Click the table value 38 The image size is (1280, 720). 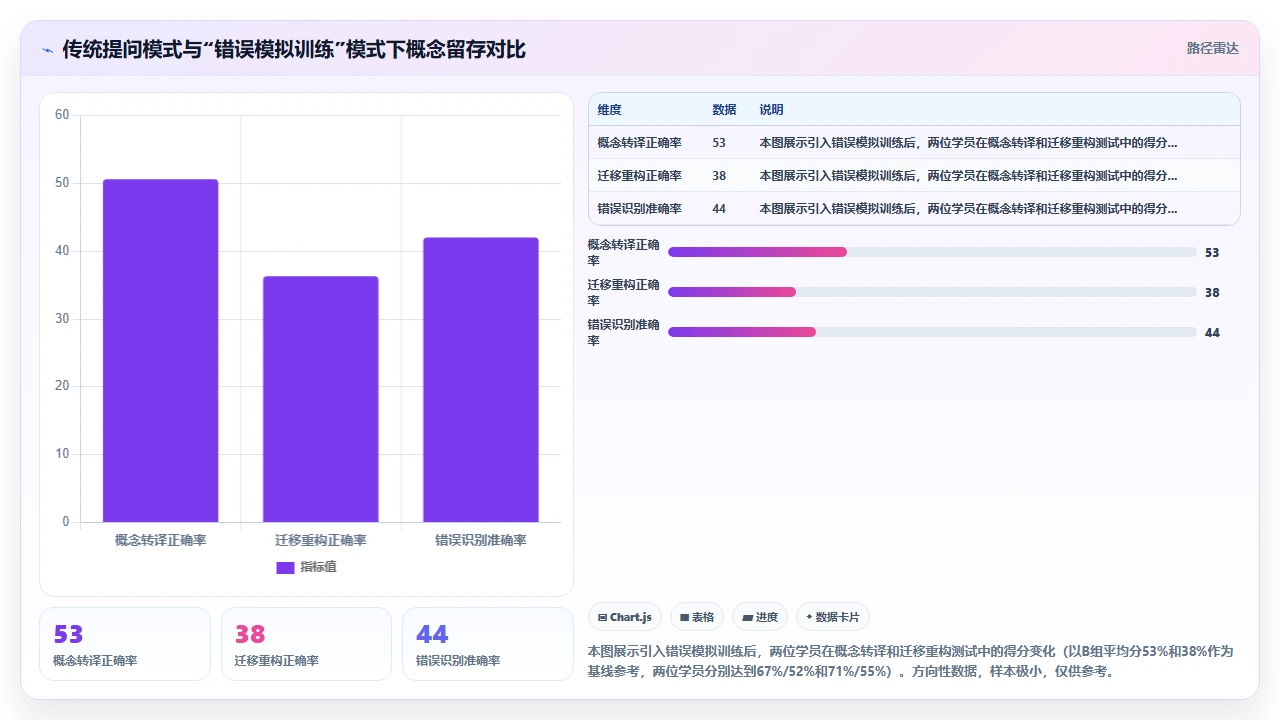pyautogui.click(x=719, y=175)
